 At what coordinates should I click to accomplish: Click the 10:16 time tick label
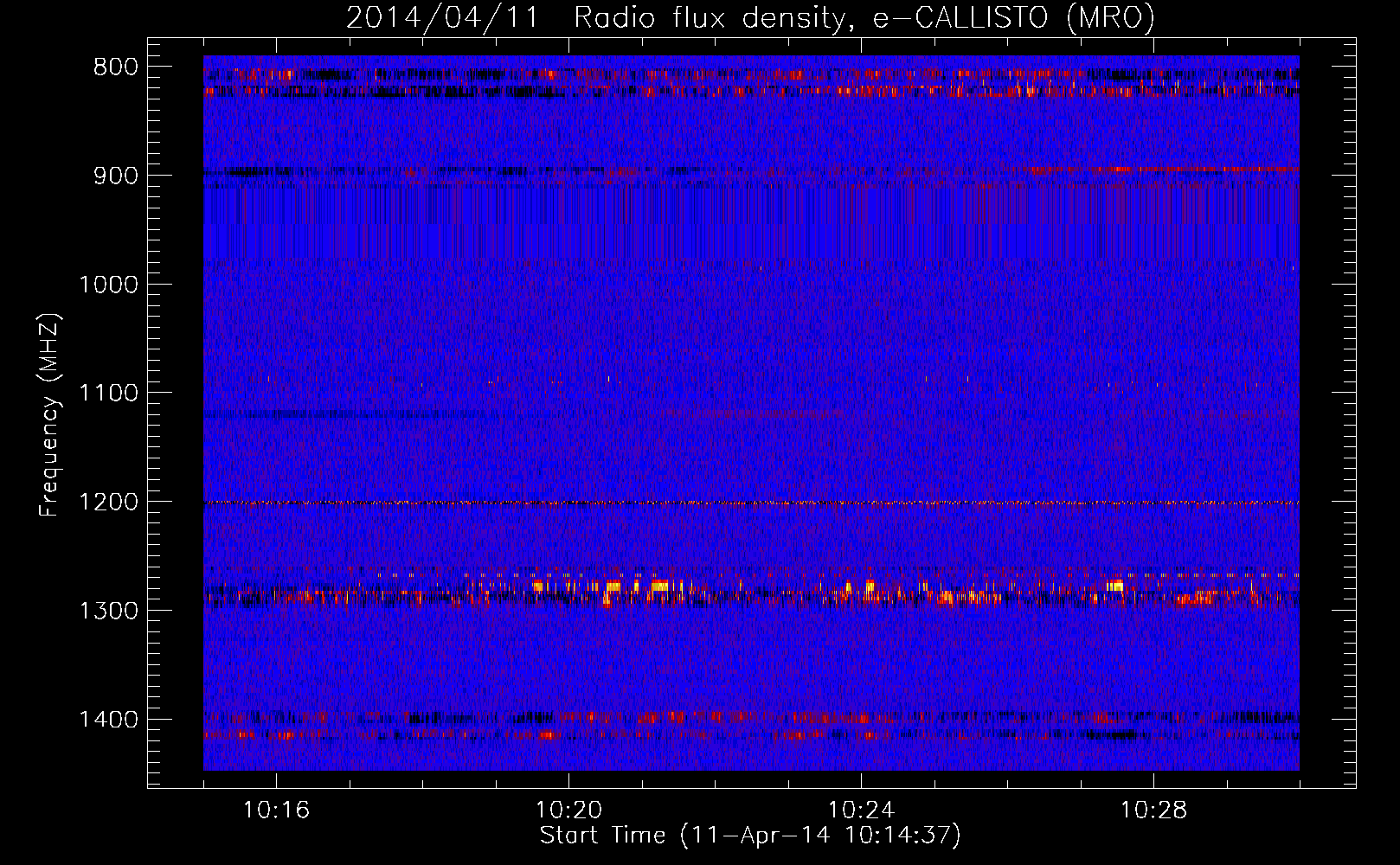coord(276,811)
